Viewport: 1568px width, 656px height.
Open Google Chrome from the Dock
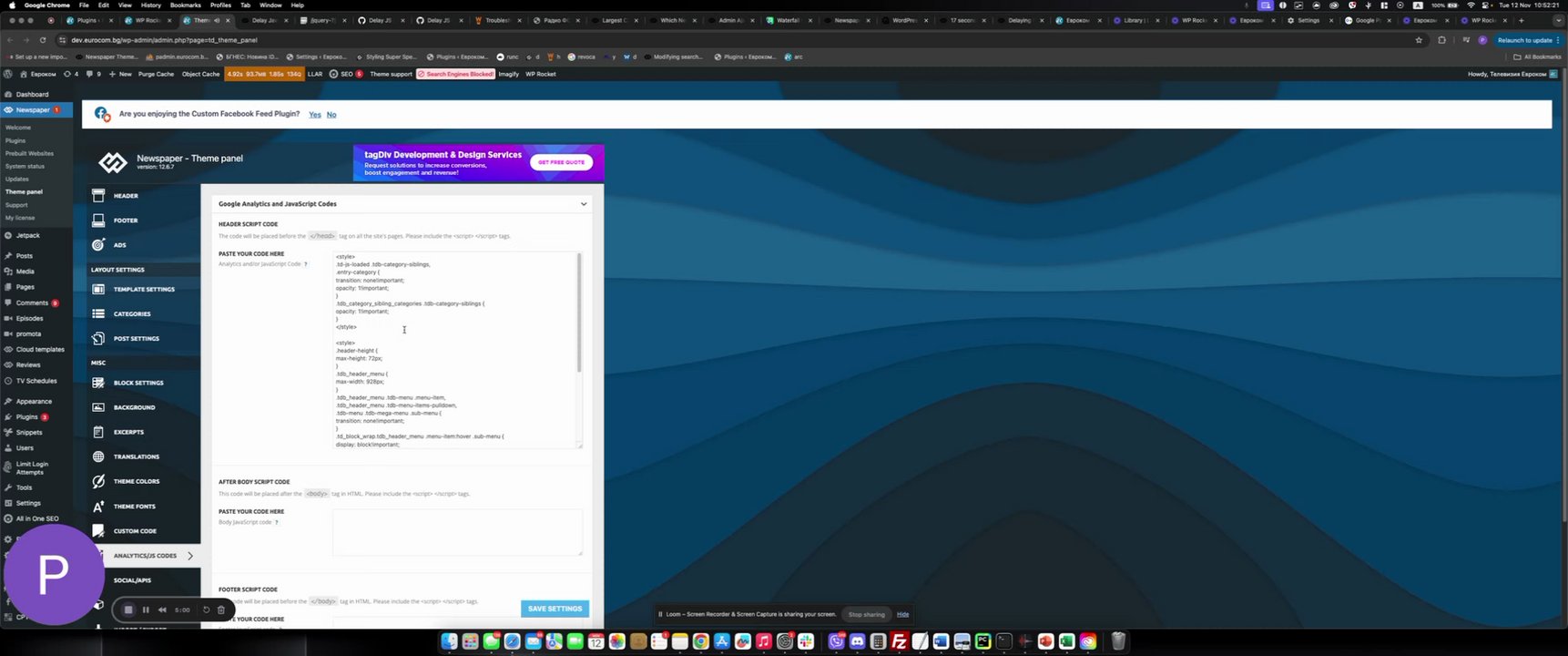click(x=700, y=641)
